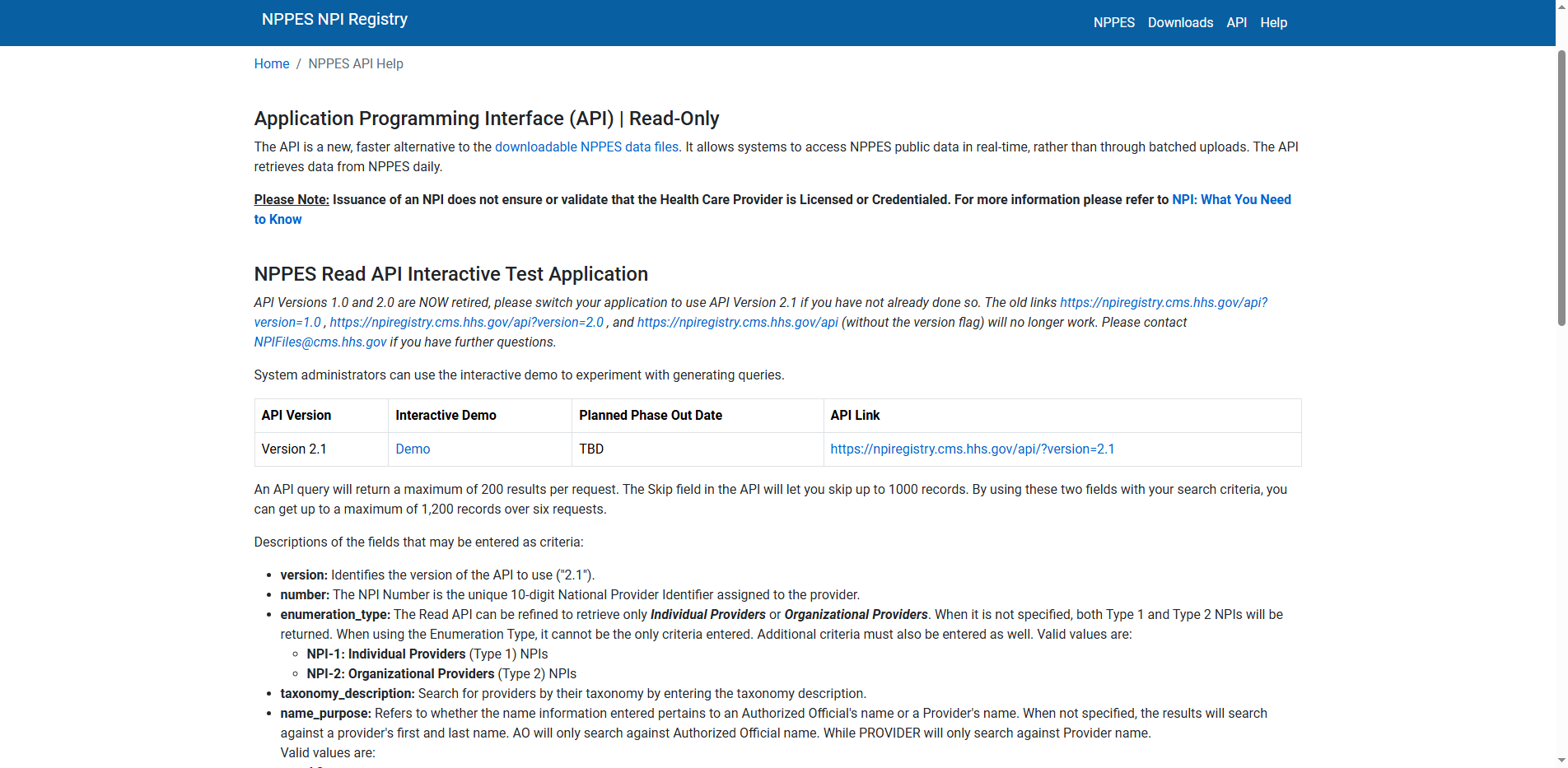This screenshot has height=768, width=1568.
Task: Click the NPPES API Help breadcrumb label
Action: click(355, 63)
